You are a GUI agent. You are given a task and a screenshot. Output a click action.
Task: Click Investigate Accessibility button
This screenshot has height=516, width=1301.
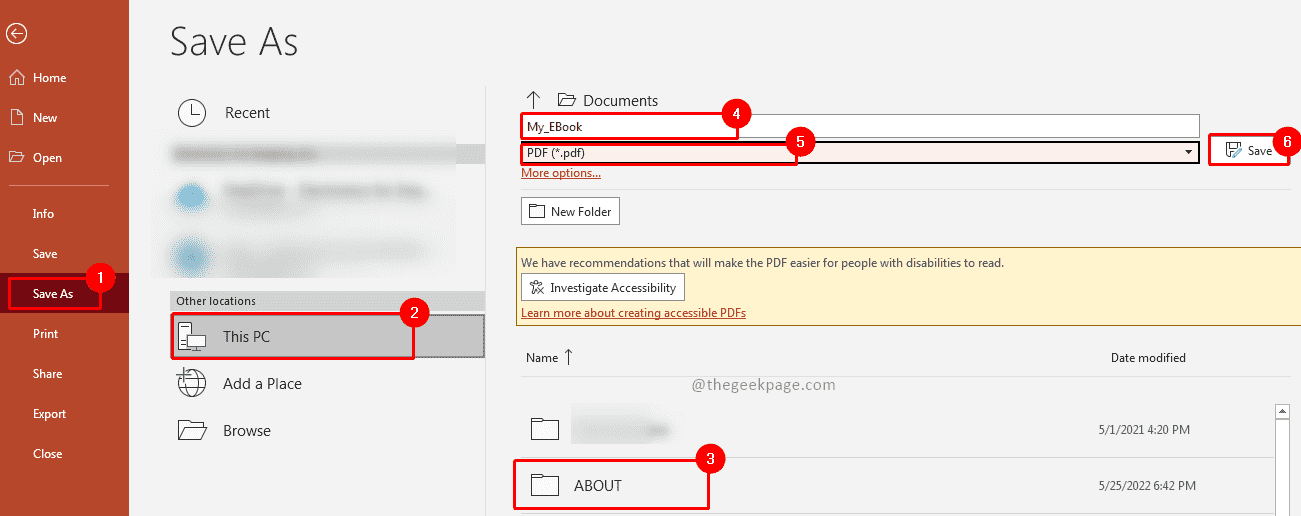pyautogui.click(x=603, y=287)
